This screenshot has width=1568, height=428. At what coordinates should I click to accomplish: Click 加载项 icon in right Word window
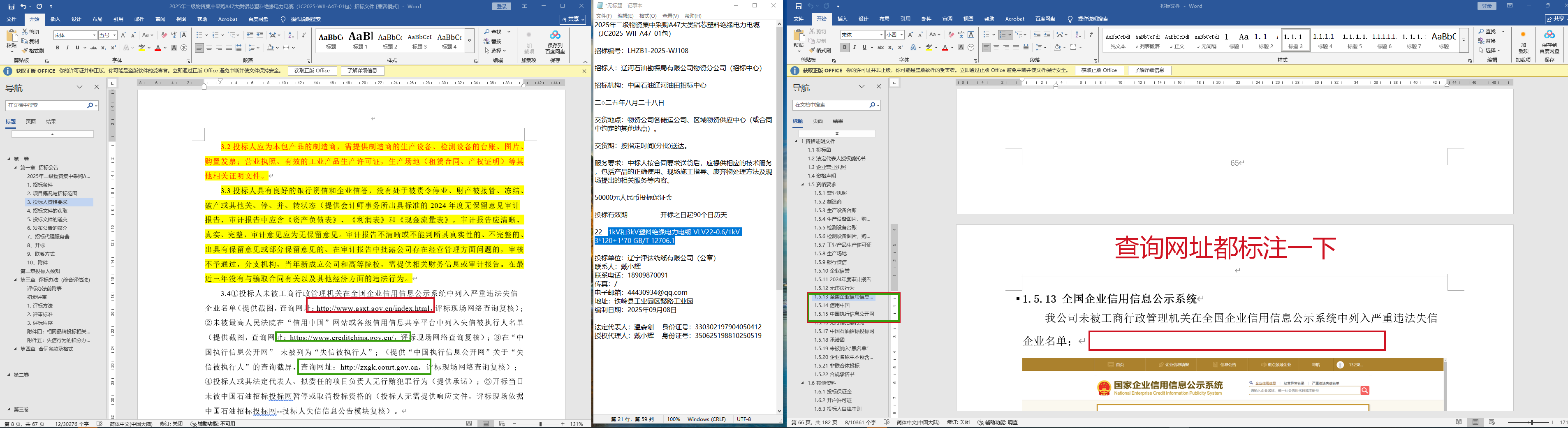tap(1523, 42)
